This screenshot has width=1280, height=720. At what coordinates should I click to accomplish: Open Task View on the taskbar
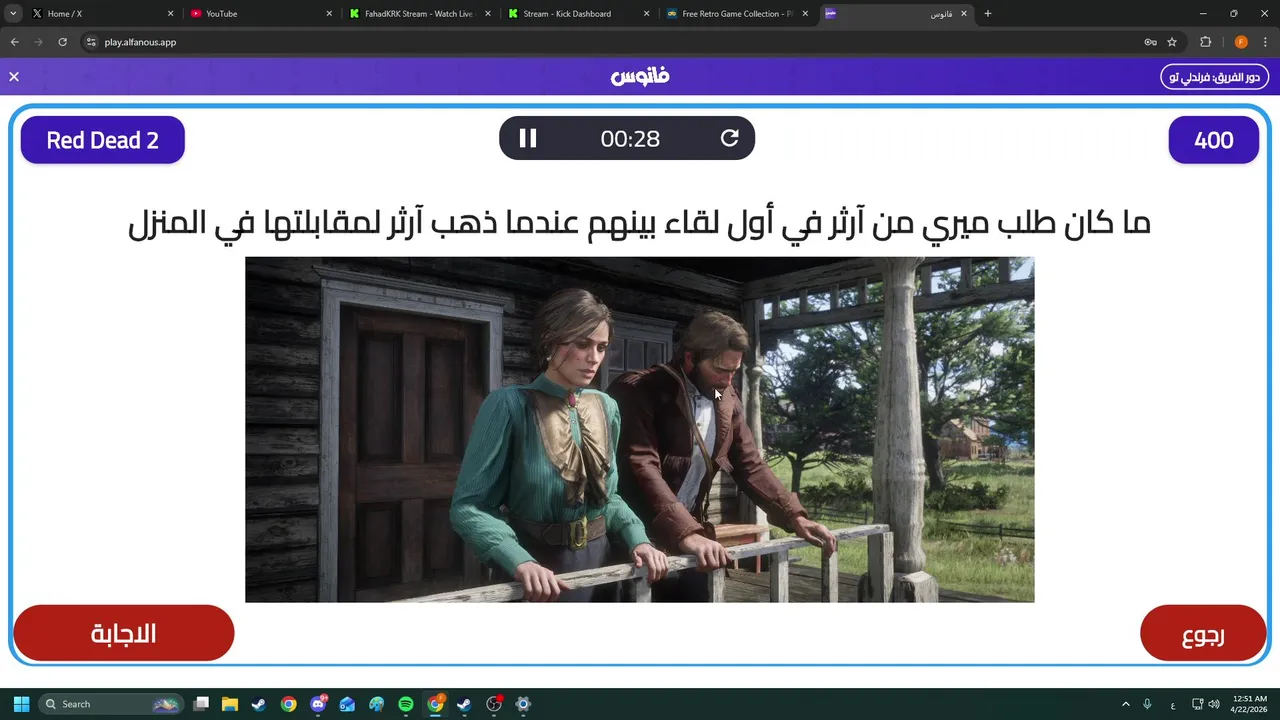[x=201, y=704]
